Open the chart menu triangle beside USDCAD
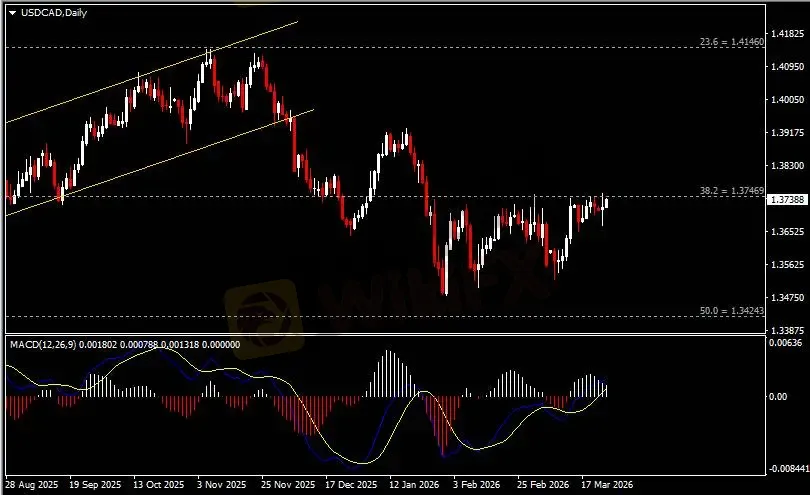 (x=12, y=13)
